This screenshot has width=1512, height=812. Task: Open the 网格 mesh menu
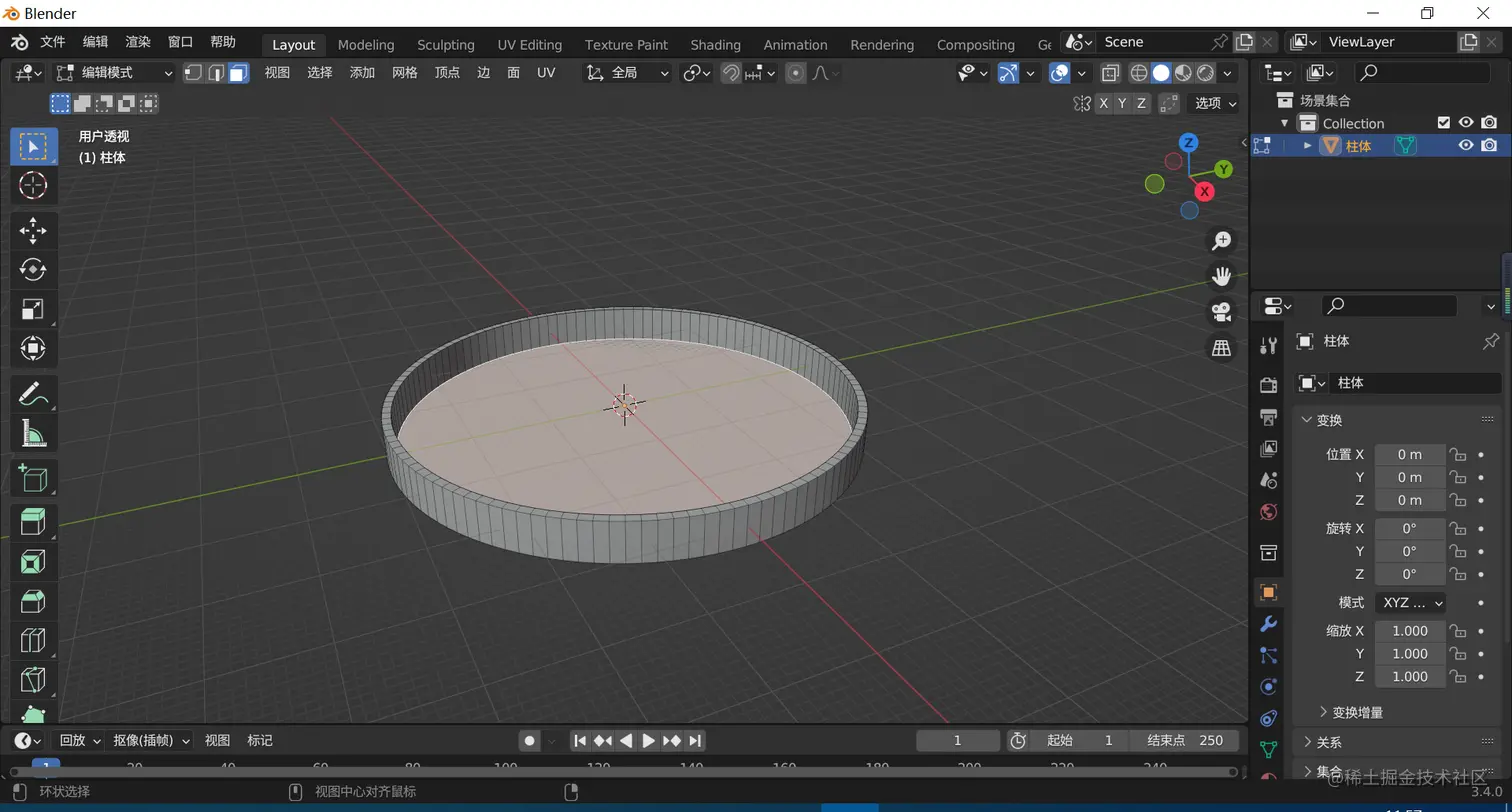(x=404, y=73)
